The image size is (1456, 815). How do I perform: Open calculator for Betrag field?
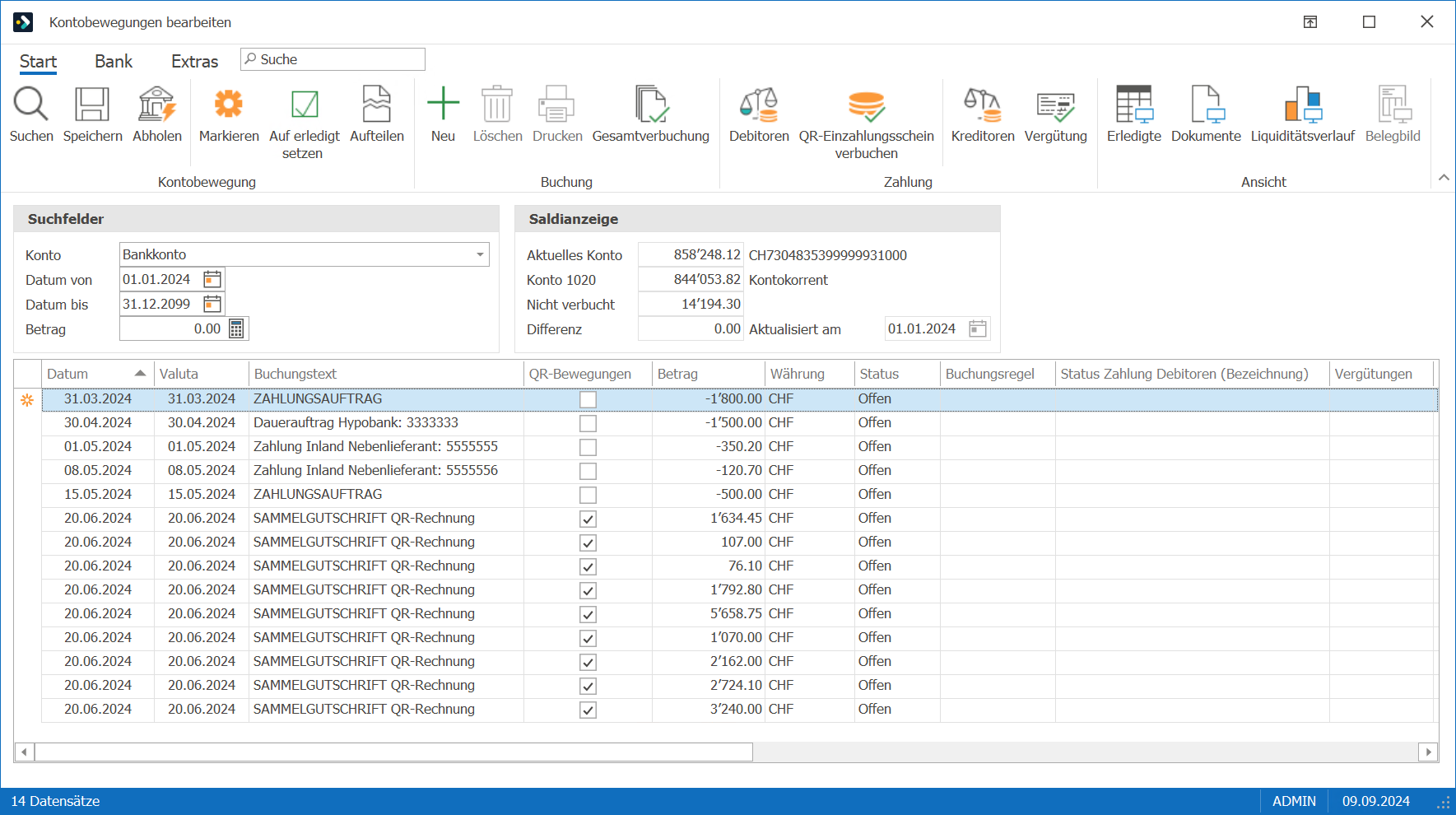(x=236, y=329)
